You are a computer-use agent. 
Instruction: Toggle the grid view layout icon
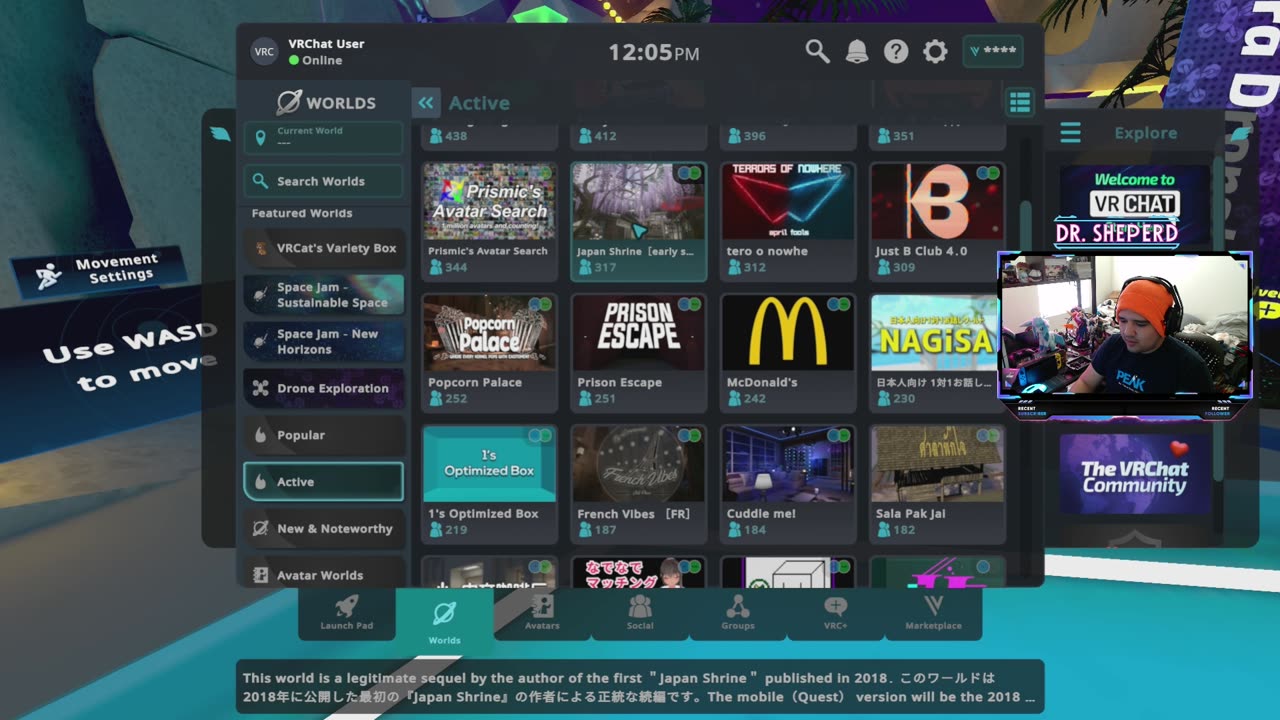[1019, 102]
